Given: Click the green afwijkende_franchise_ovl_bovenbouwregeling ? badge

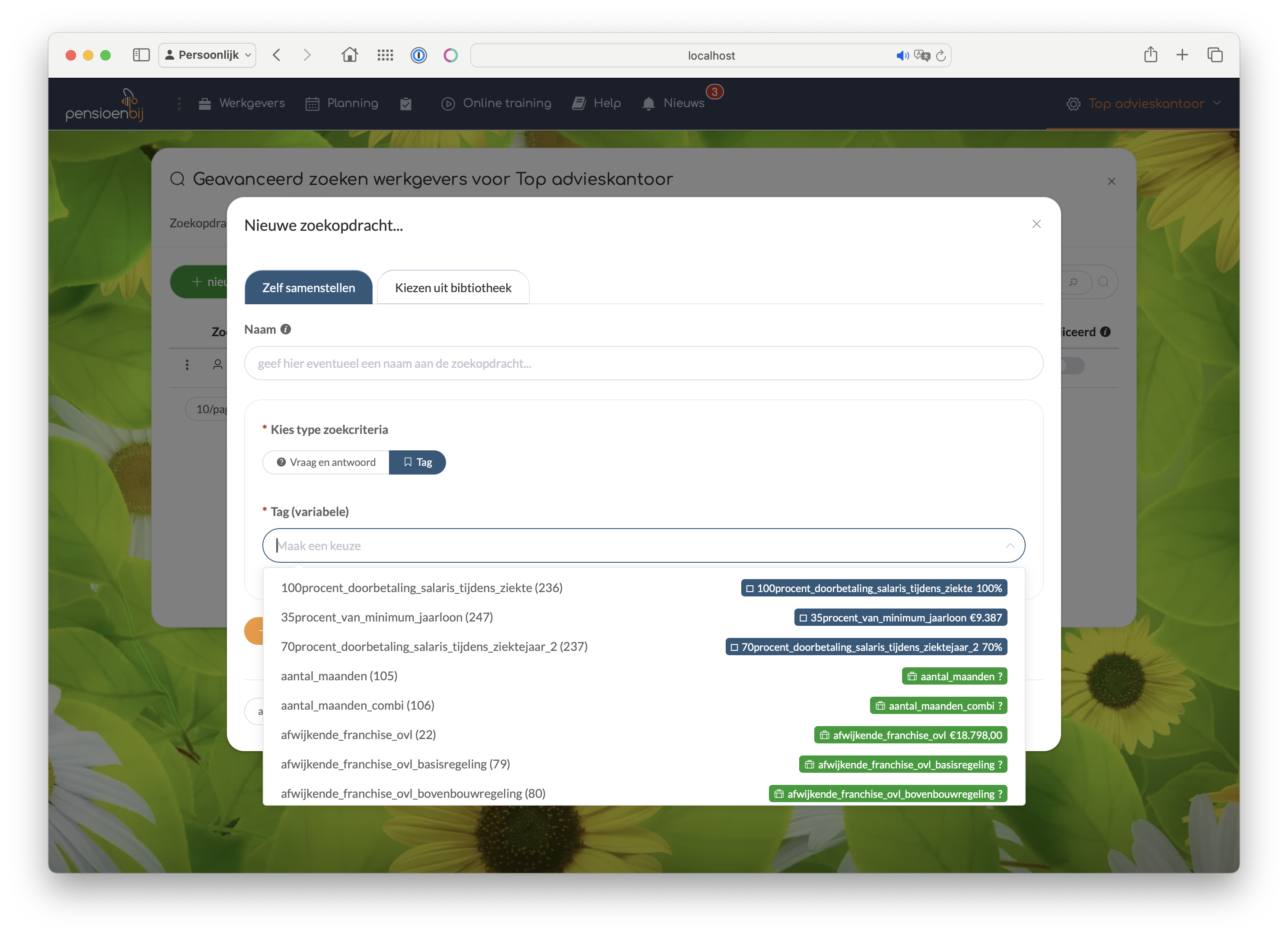Looking at the screenshot, I should tap(888, 794).
